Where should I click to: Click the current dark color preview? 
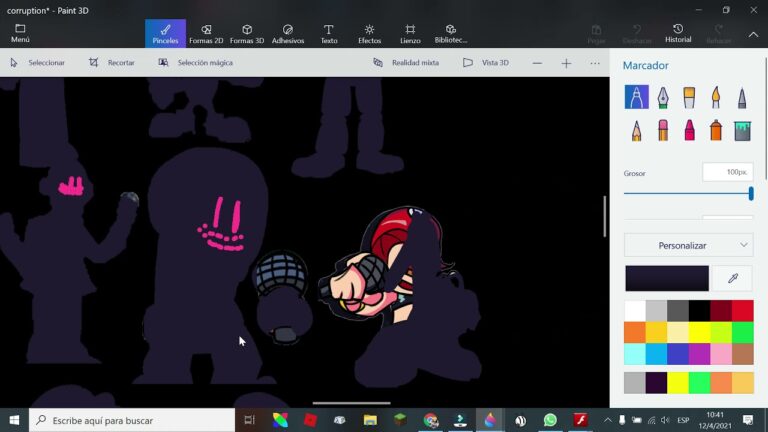tap(667, 278)
